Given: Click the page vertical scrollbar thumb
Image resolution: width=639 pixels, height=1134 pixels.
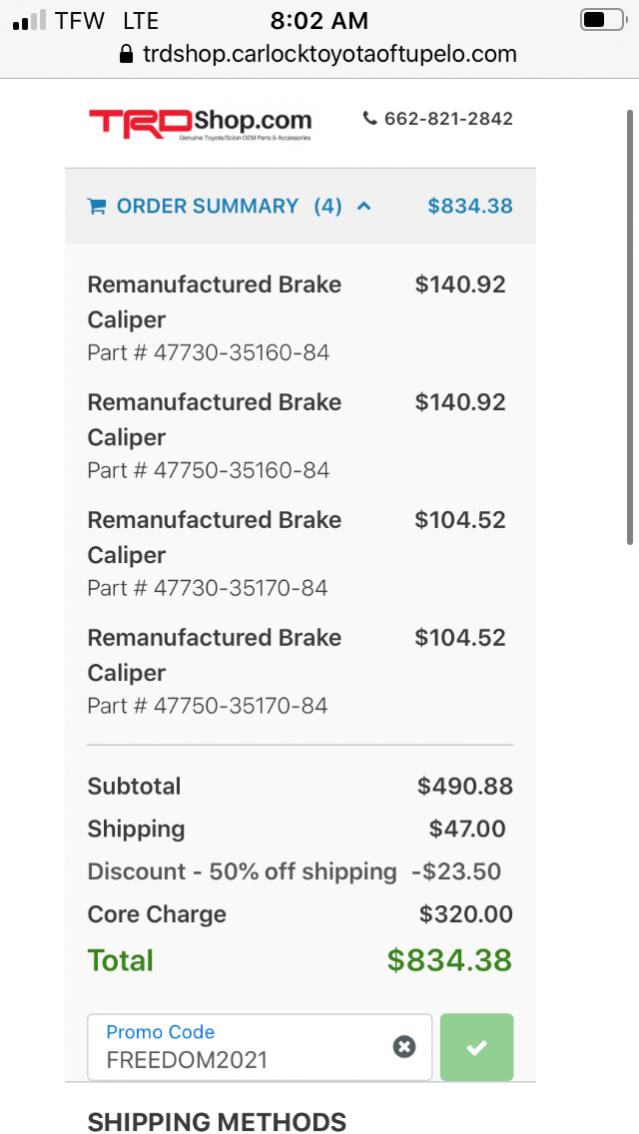Looking at the screenshot, I should coord(630,327).
